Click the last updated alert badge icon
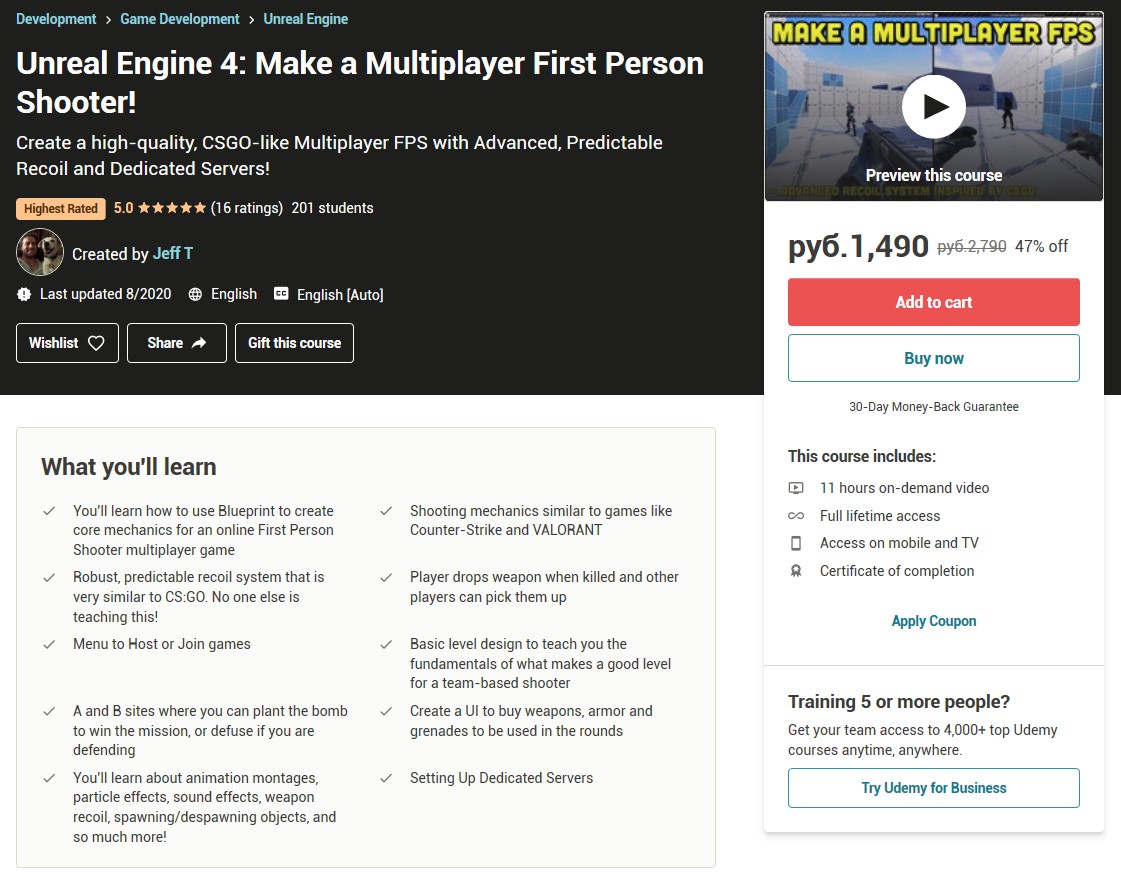This screenshot has width=1121, height=873. (24, 295)
